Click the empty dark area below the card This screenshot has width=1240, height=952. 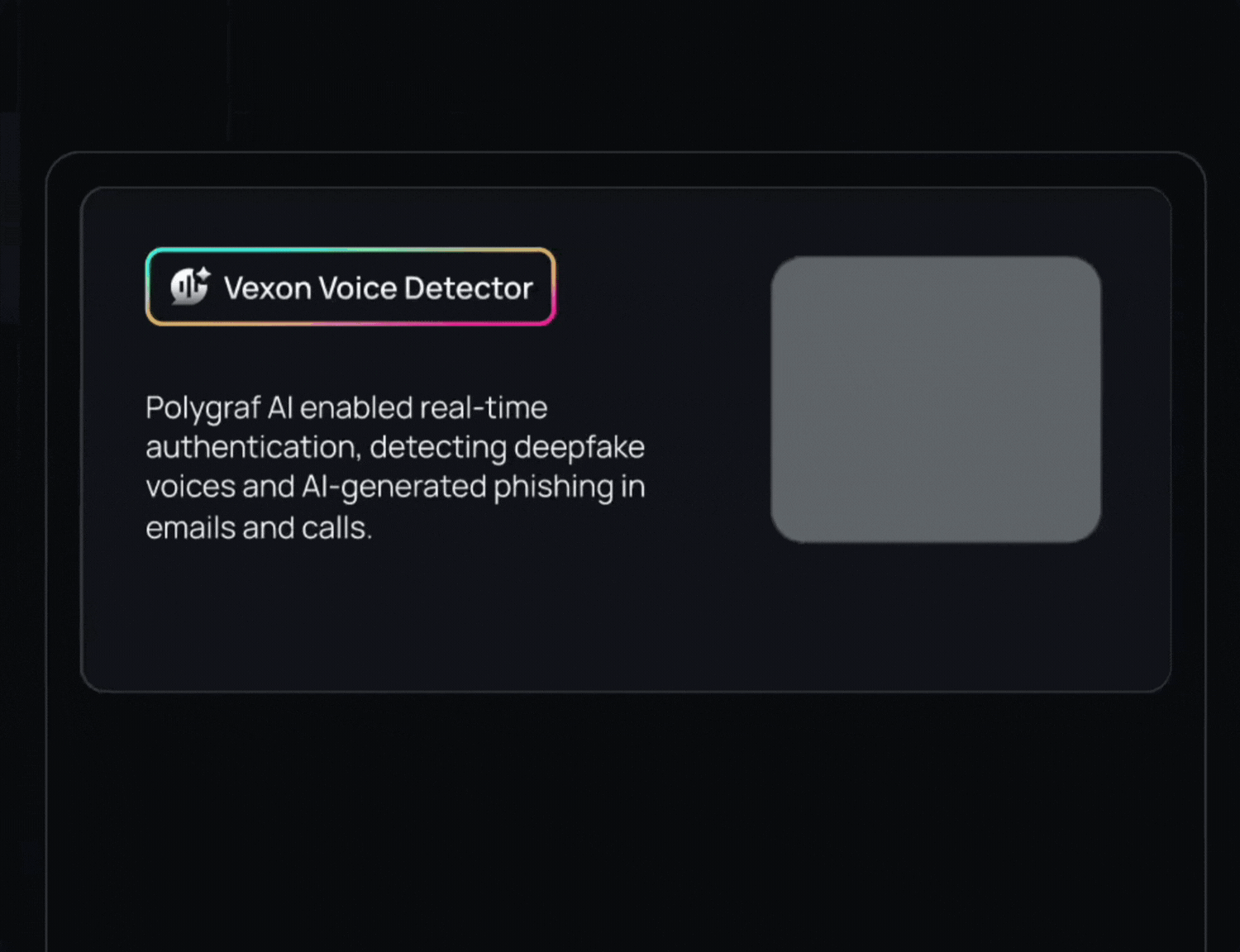click(x=625, y=818)
